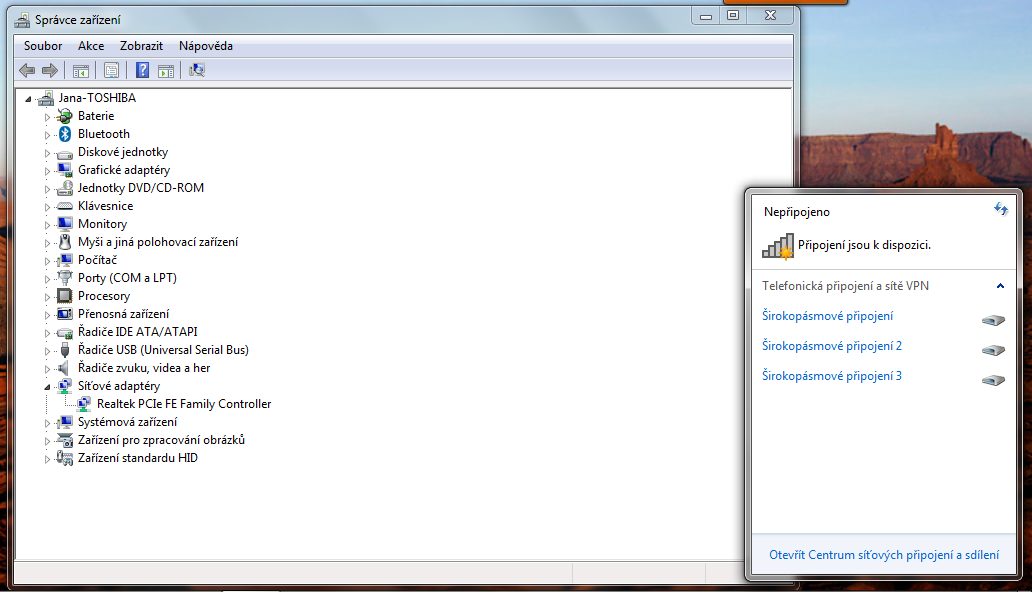Image resolution: width=1032 pixels, height=592 pixels.
Task: Click Otevřít Centrum síťových připojení a sdílení
Action: tap(883, 555)
